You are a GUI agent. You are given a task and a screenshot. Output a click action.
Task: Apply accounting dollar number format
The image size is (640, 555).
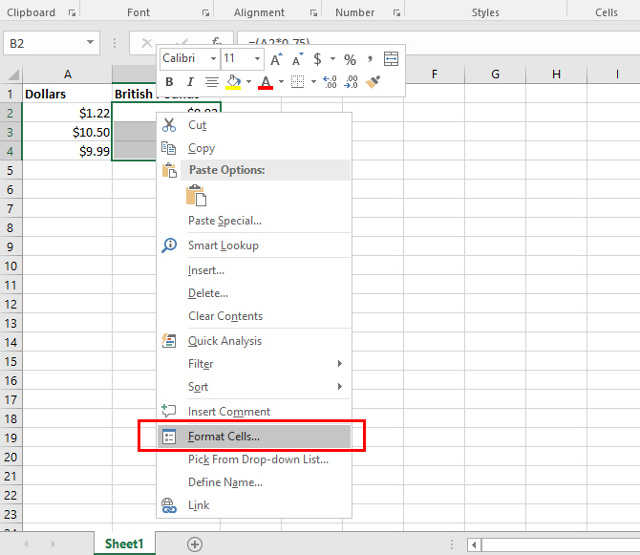[x=317, y=59]
